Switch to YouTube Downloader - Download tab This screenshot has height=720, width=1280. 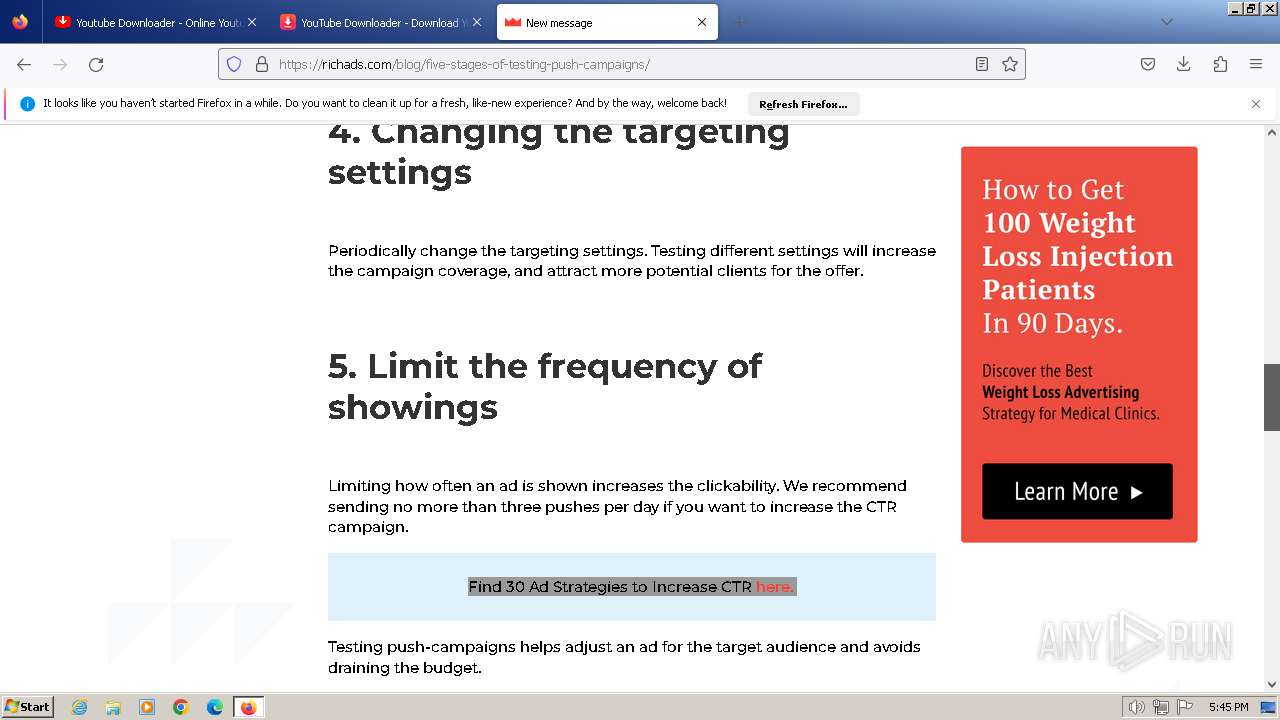[381, 22]
